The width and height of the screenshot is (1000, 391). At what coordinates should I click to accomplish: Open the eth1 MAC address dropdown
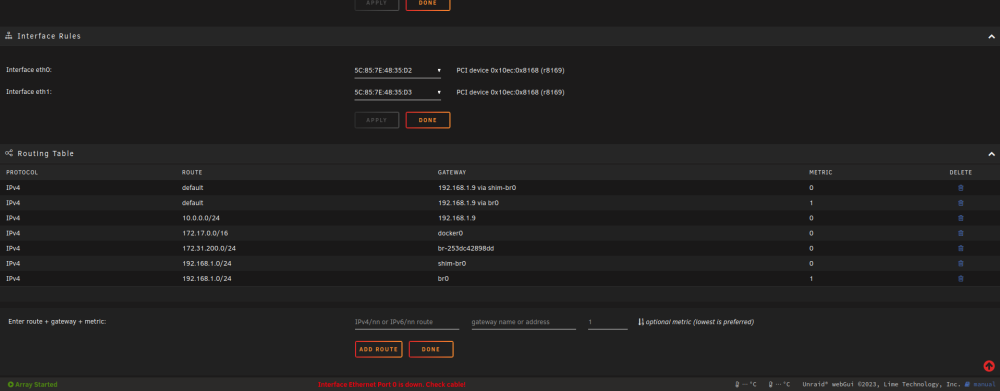[x=398, y=92]
